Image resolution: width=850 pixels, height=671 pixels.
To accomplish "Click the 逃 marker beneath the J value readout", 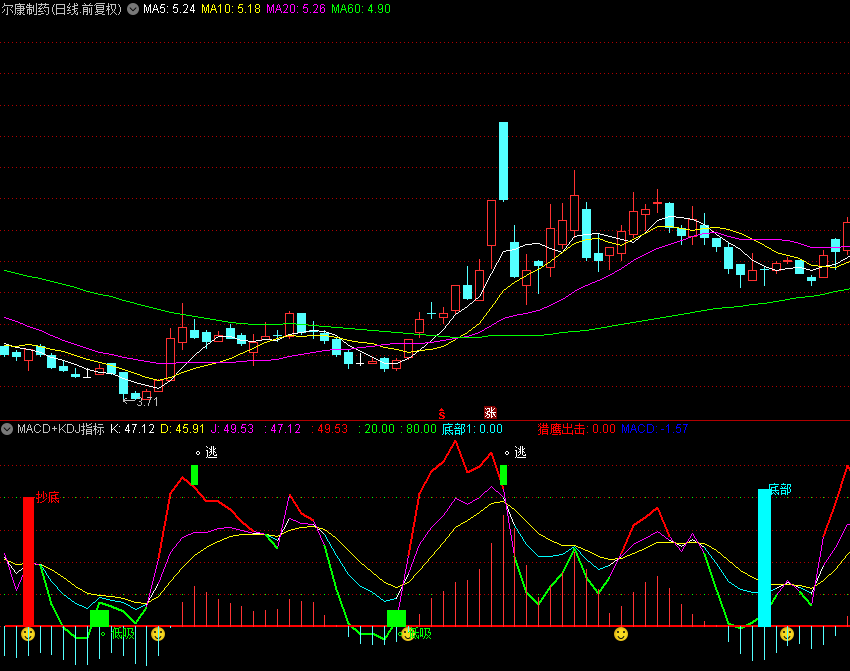I will pos(211,452).
